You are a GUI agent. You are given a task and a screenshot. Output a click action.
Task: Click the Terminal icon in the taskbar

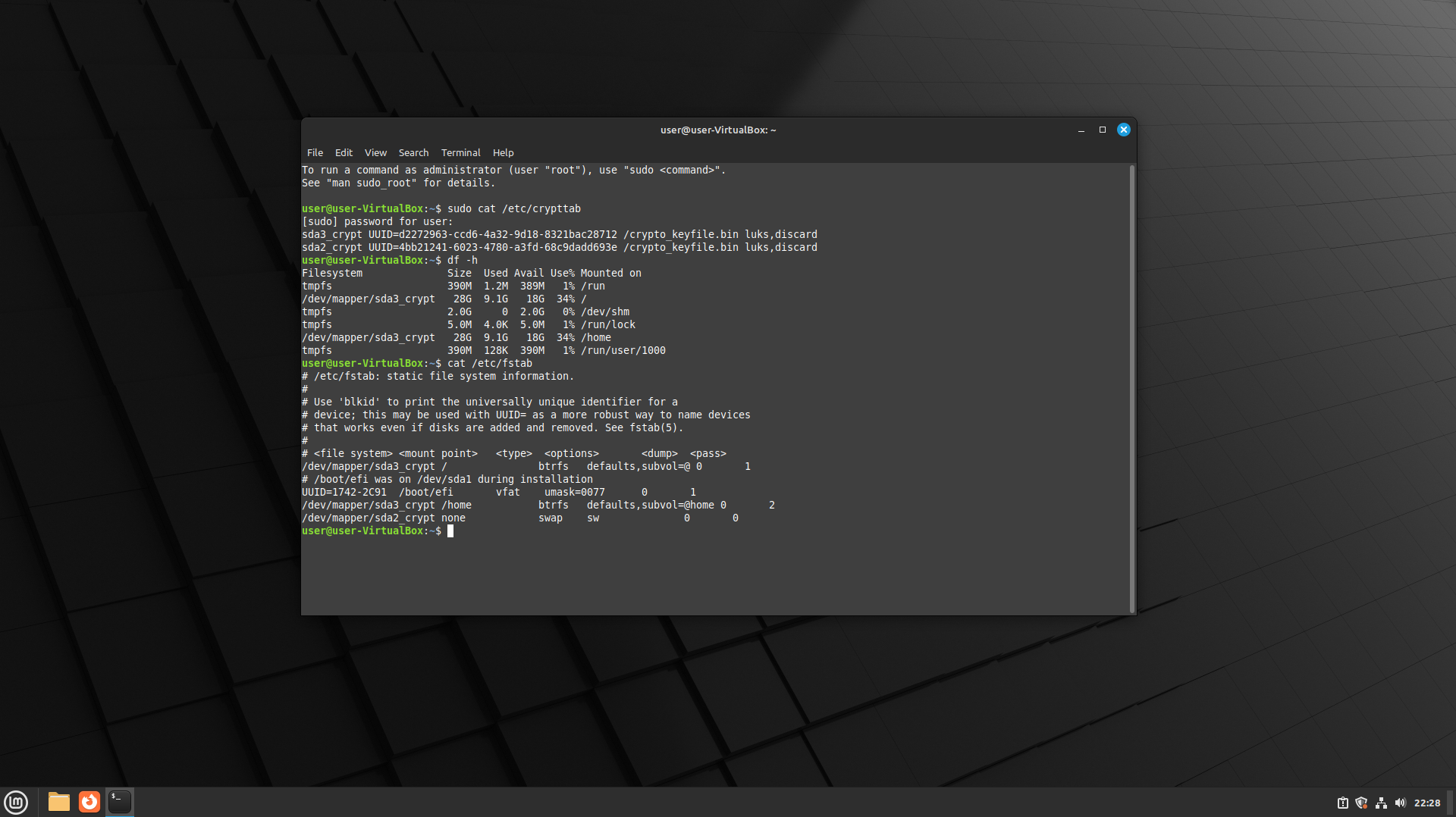(x=120, y=802)
